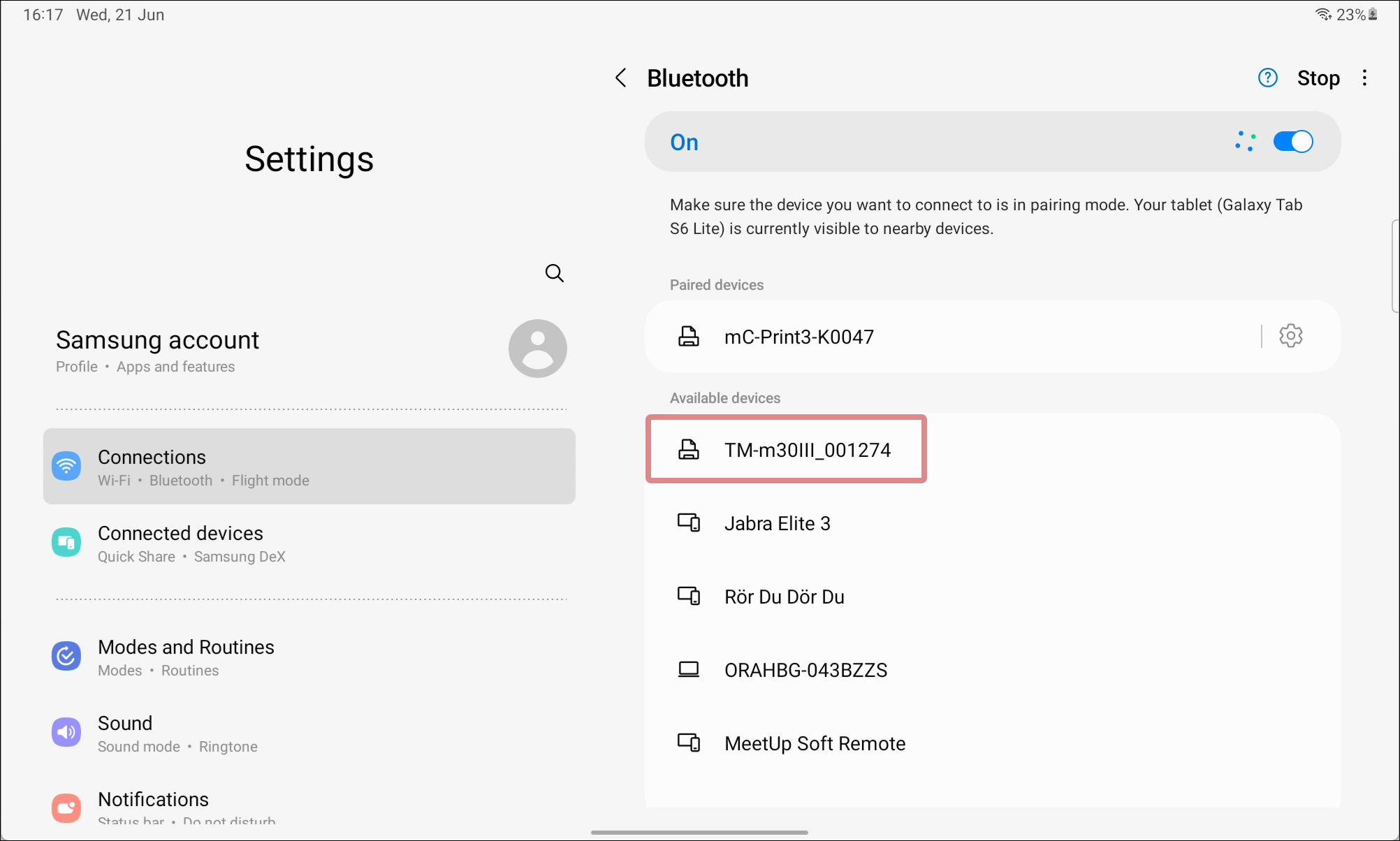Tap the status bar clock 16:17

[43, 15]
